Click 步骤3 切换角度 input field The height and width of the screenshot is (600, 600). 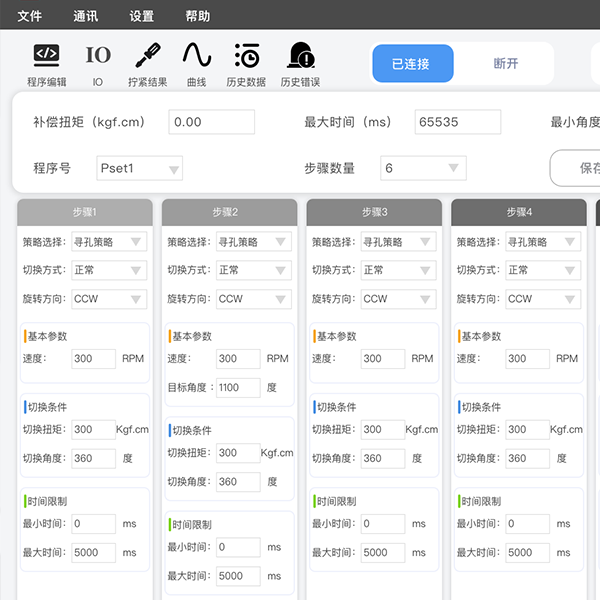(x=383, y=458)
